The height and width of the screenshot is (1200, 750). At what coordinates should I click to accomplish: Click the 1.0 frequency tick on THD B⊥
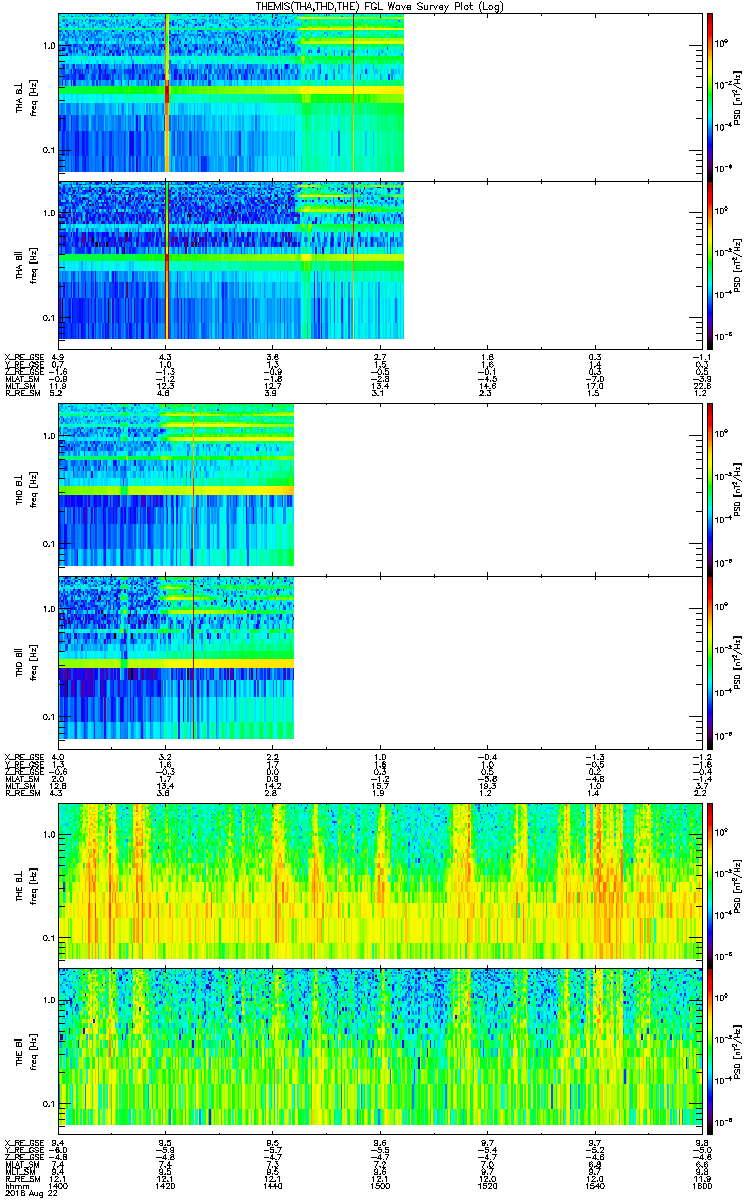click(x=49, y=436)
